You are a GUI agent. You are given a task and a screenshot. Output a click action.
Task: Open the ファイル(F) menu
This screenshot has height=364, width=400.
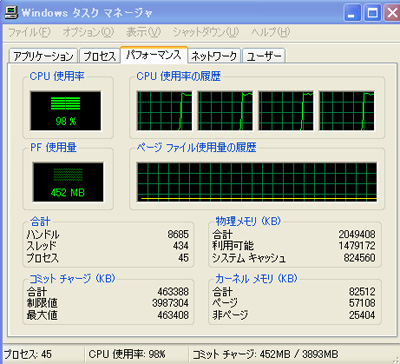click(x=29, y=32)
